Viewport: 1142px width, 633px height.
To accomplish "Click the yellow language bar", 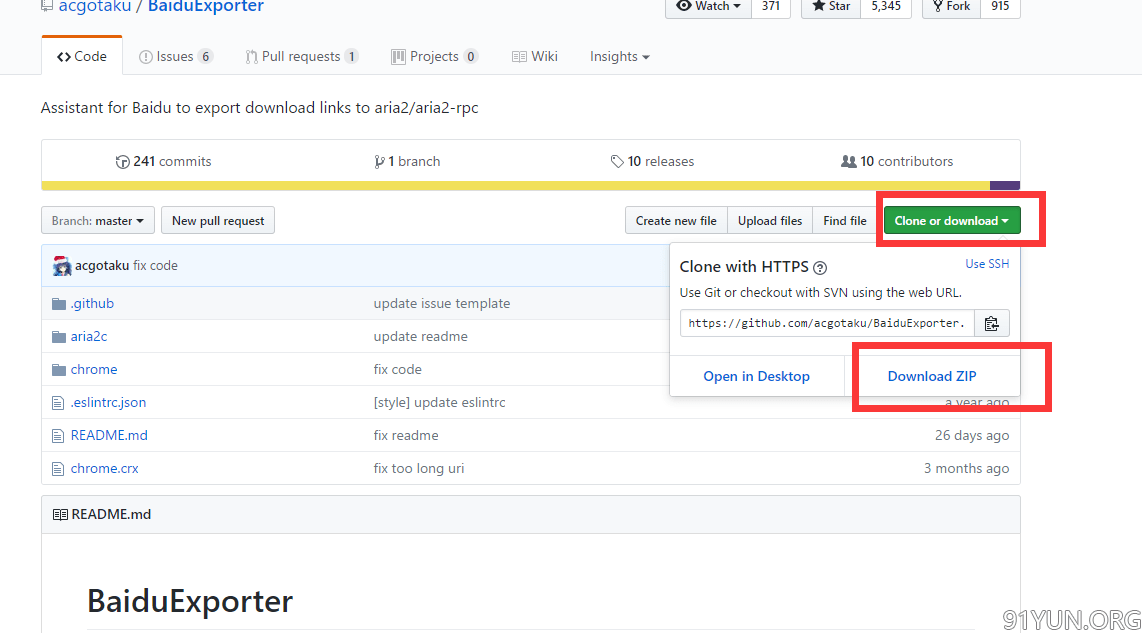I will coord(515,185).
